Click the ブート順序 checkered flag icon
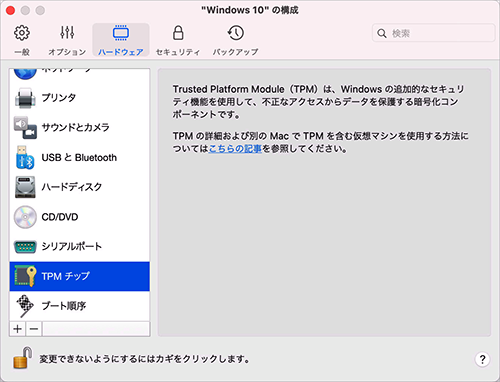This screenshot has height=382, width=500. [x=25, y=306]
